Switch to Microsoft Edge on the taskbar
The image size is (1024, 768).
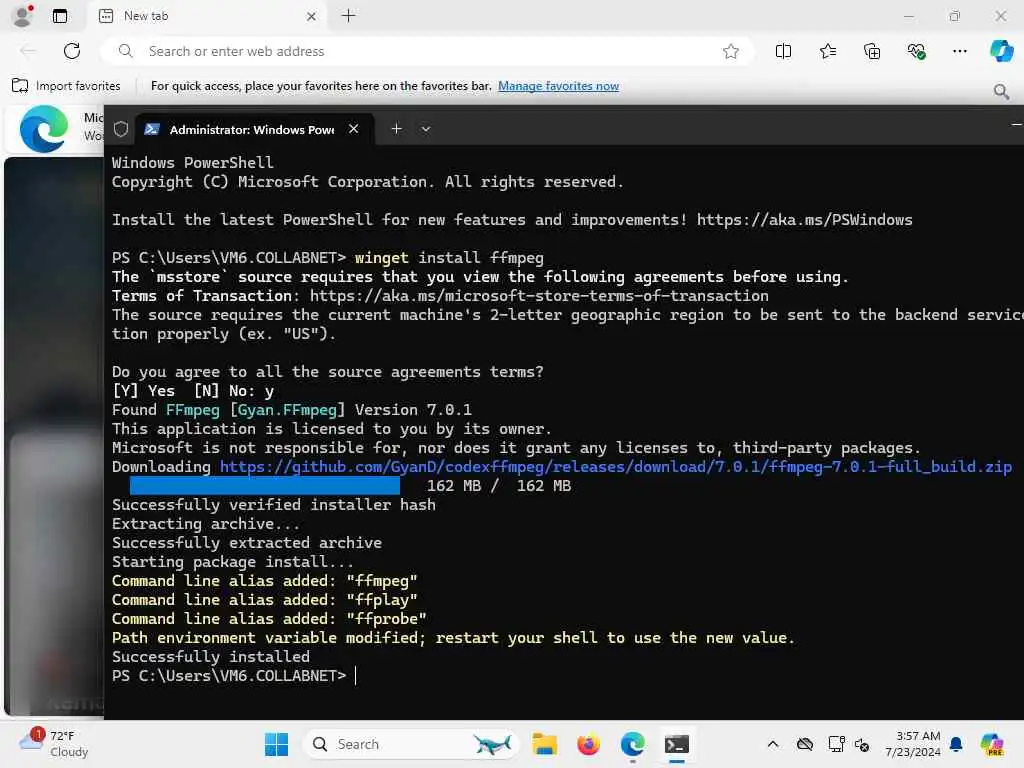tap(632, 744)
